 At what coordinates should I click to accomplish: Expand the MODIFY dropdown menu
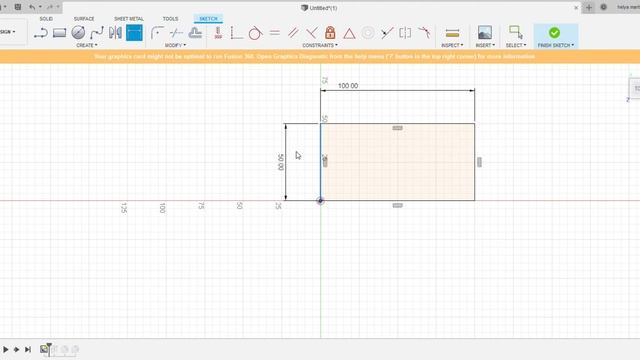pyautogui.click(x=175, y=45)
